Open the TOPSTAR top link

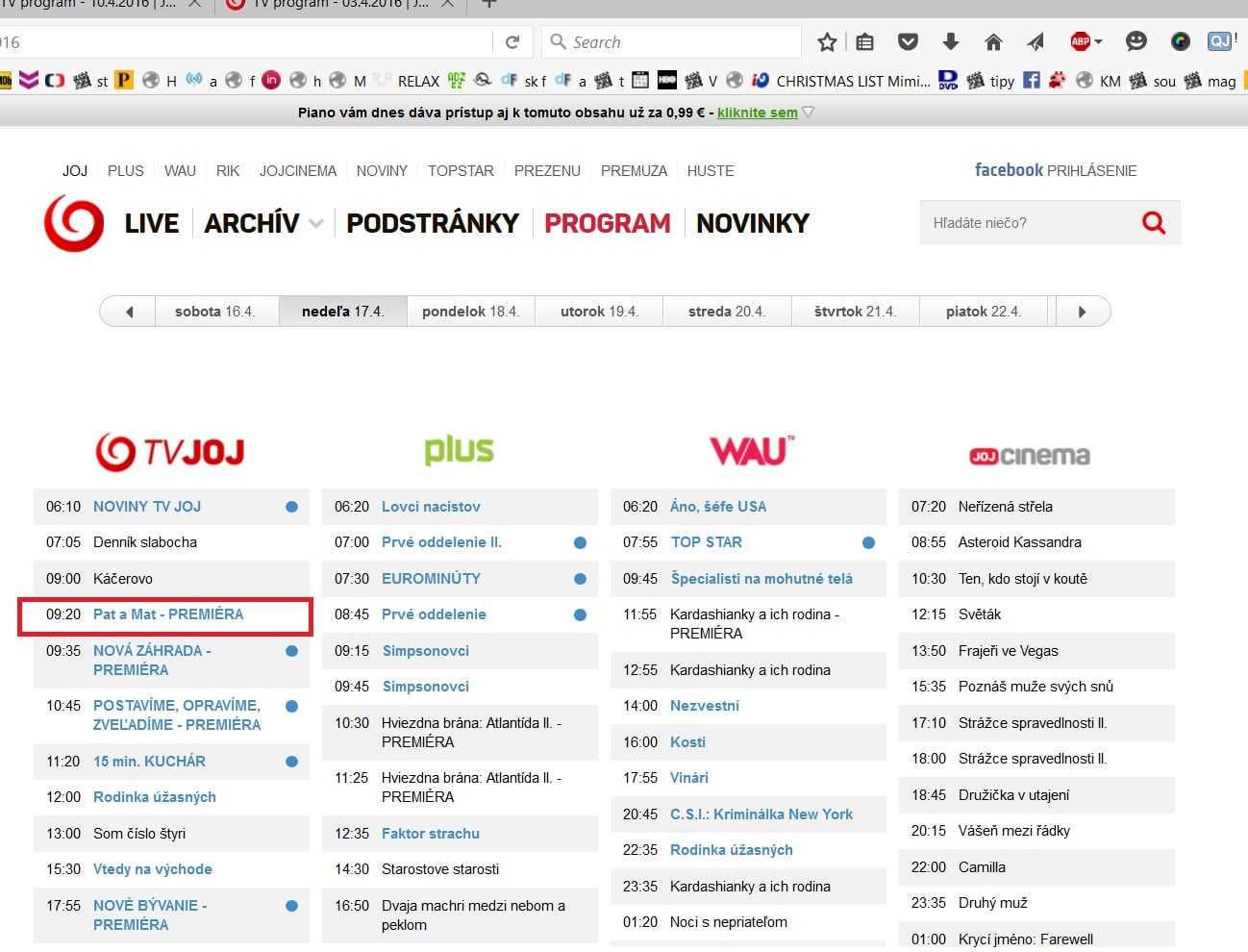coord(461,171)
